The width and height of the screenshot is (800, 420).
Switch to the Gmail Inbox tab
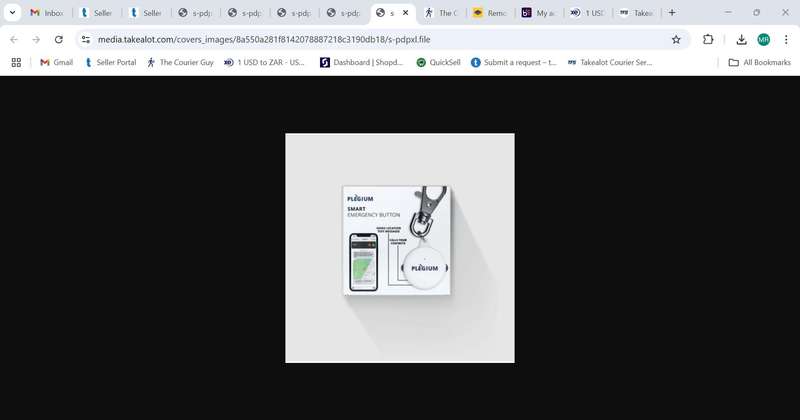(46, 13)
